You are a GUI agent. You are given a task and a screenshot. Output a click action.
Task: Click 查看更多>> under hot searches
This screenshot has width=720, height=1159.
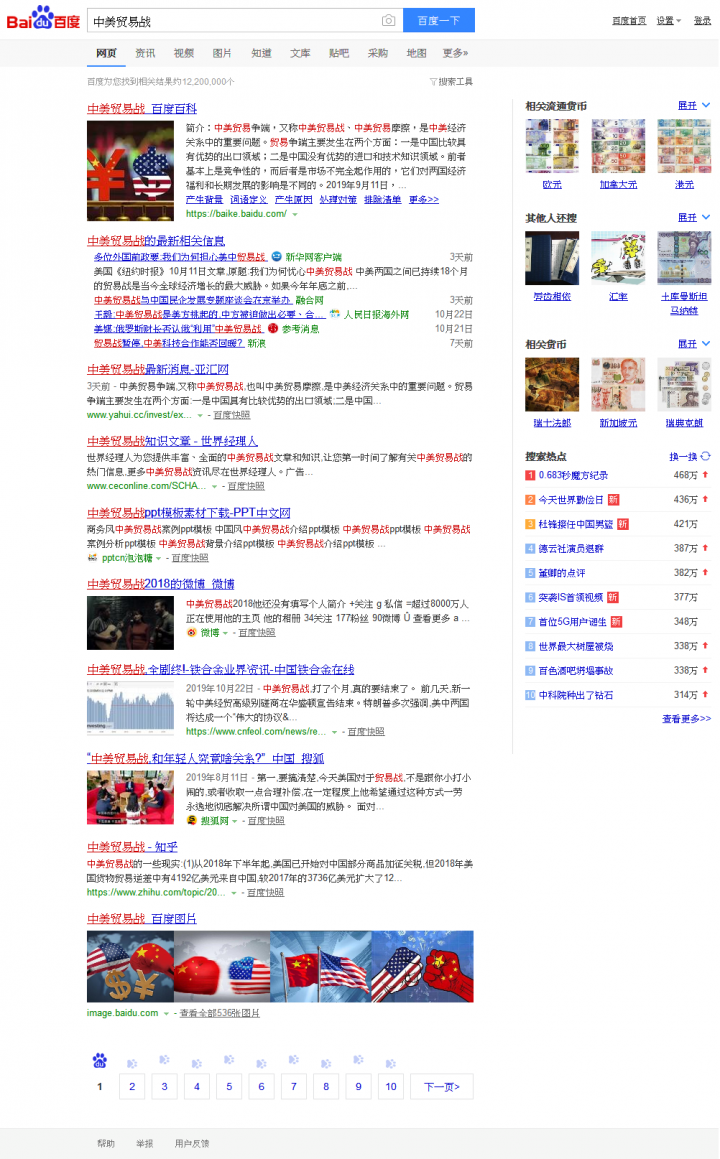point(686,718)
